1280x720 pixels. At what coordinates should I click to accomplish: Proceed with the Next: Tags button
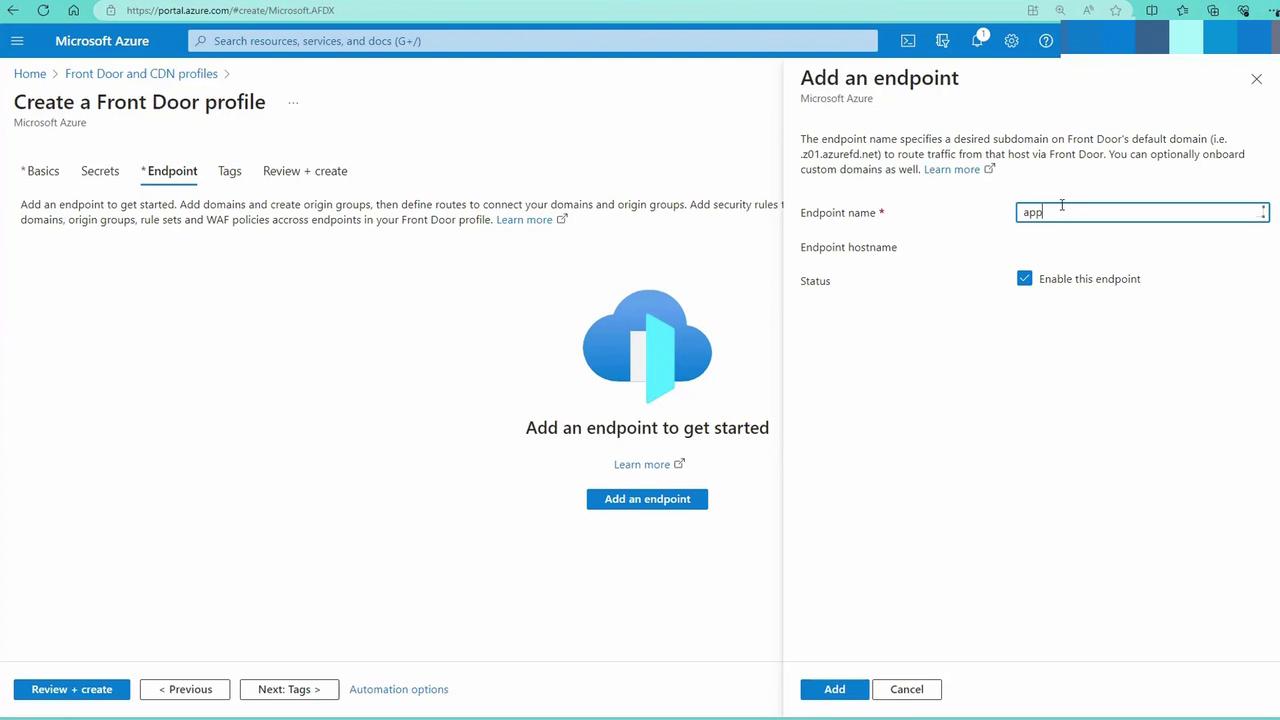[289, 689]
